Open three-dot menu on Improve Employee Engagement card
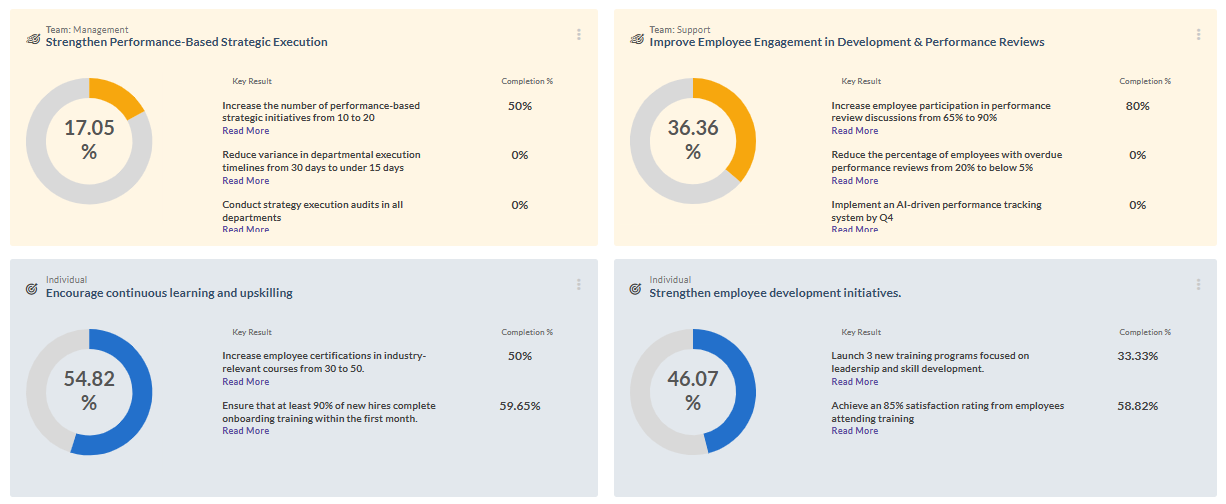 1198,35
